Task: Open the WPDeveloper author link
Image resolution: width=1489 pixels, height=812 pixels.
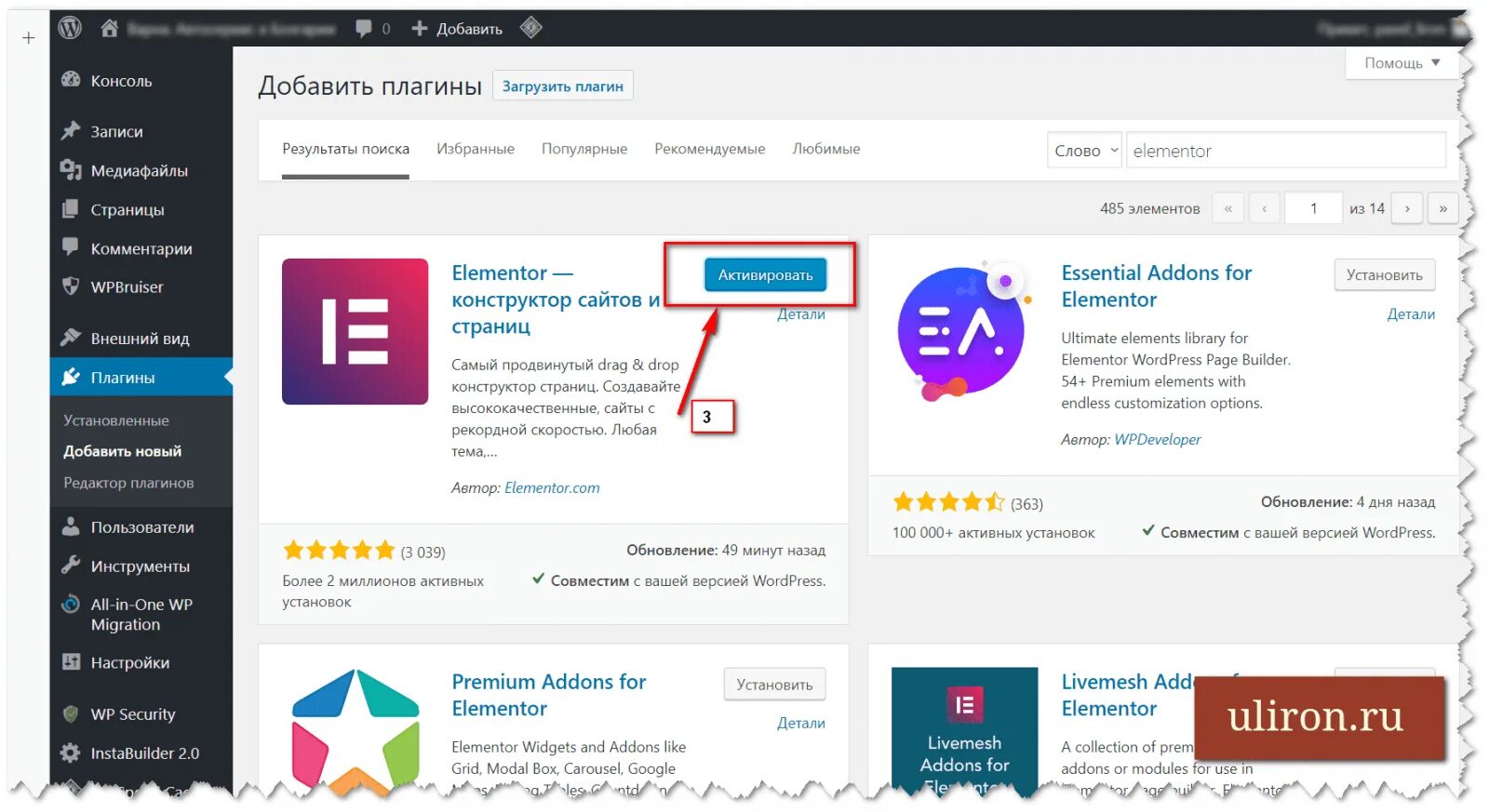Action: pyautogui.click(x=1158, y=439)
